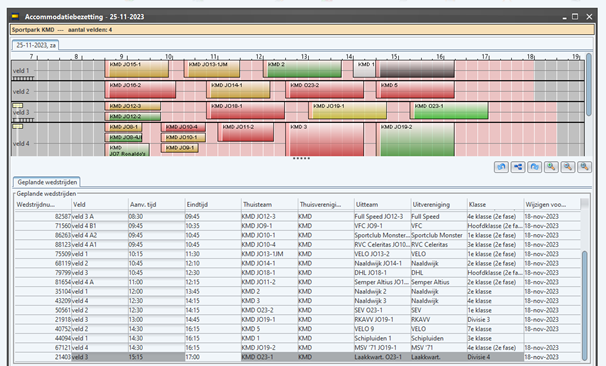Select the KMD JO19-2 block on veld 4
This screenshot has width=606, height=366.
pyautogui.click(x=415, y=140)
